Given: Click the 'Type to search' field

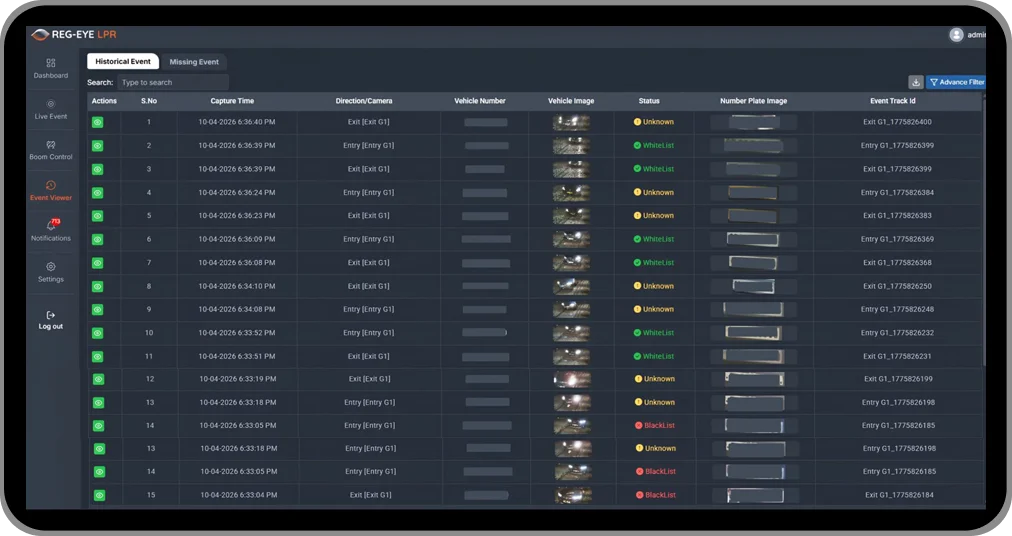Looking at the screenshot, I should (x=173, y=82).
